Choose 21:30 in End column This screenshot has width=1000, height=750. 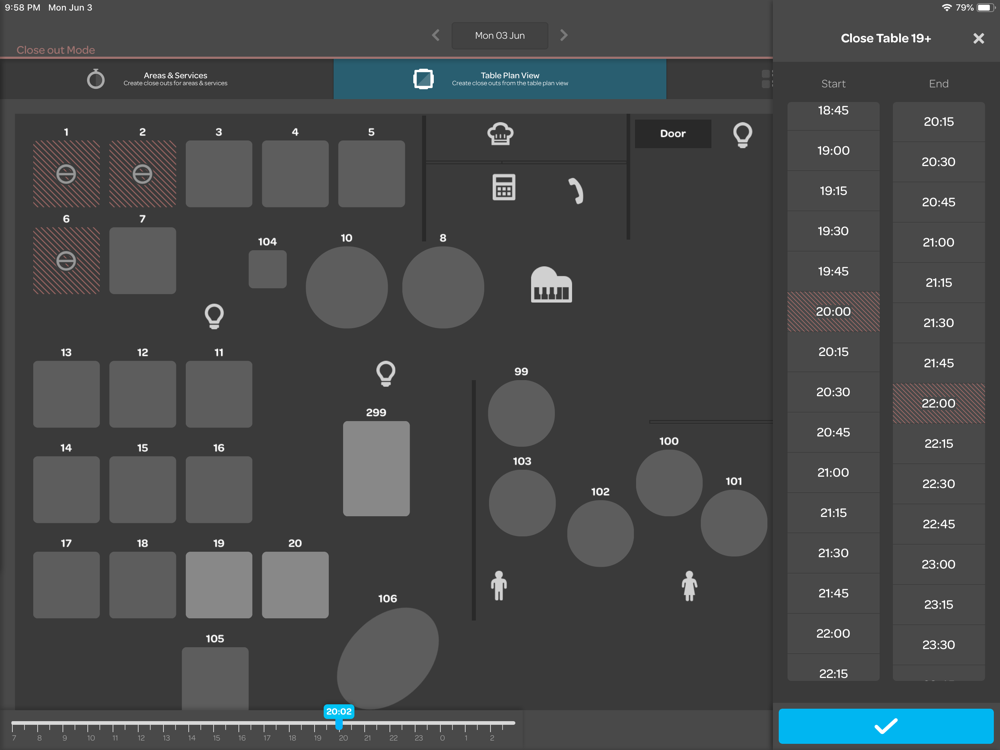[x=939, y=323]
